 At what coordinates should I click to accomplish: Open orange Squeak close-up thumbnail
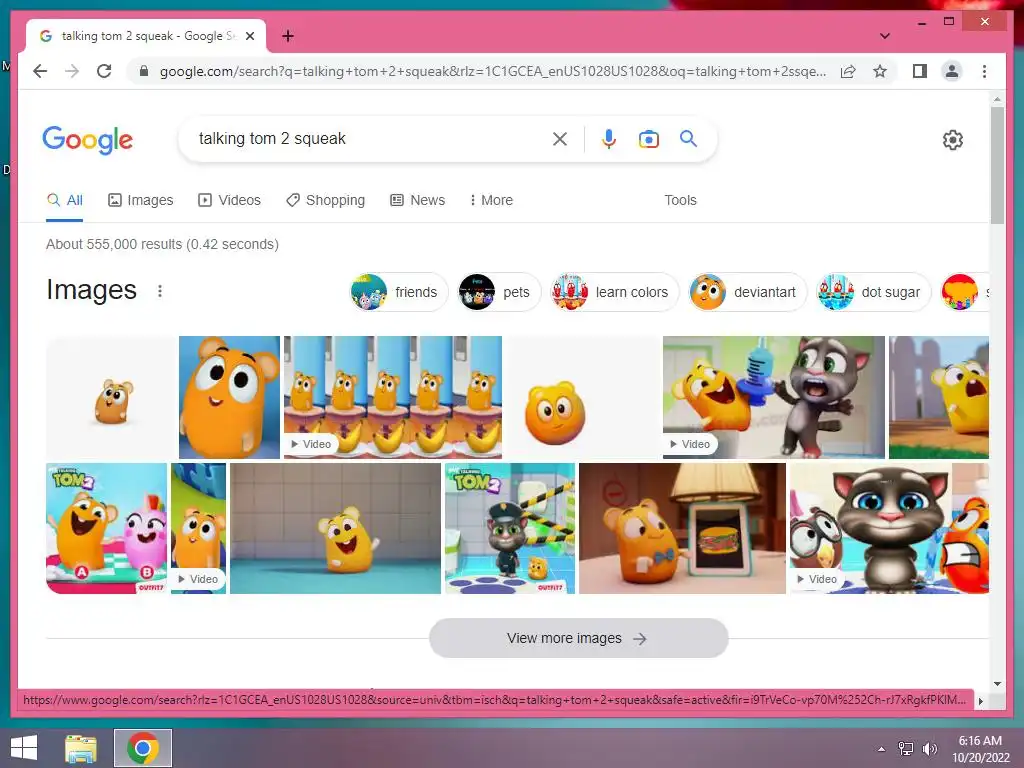coord(229,397)
